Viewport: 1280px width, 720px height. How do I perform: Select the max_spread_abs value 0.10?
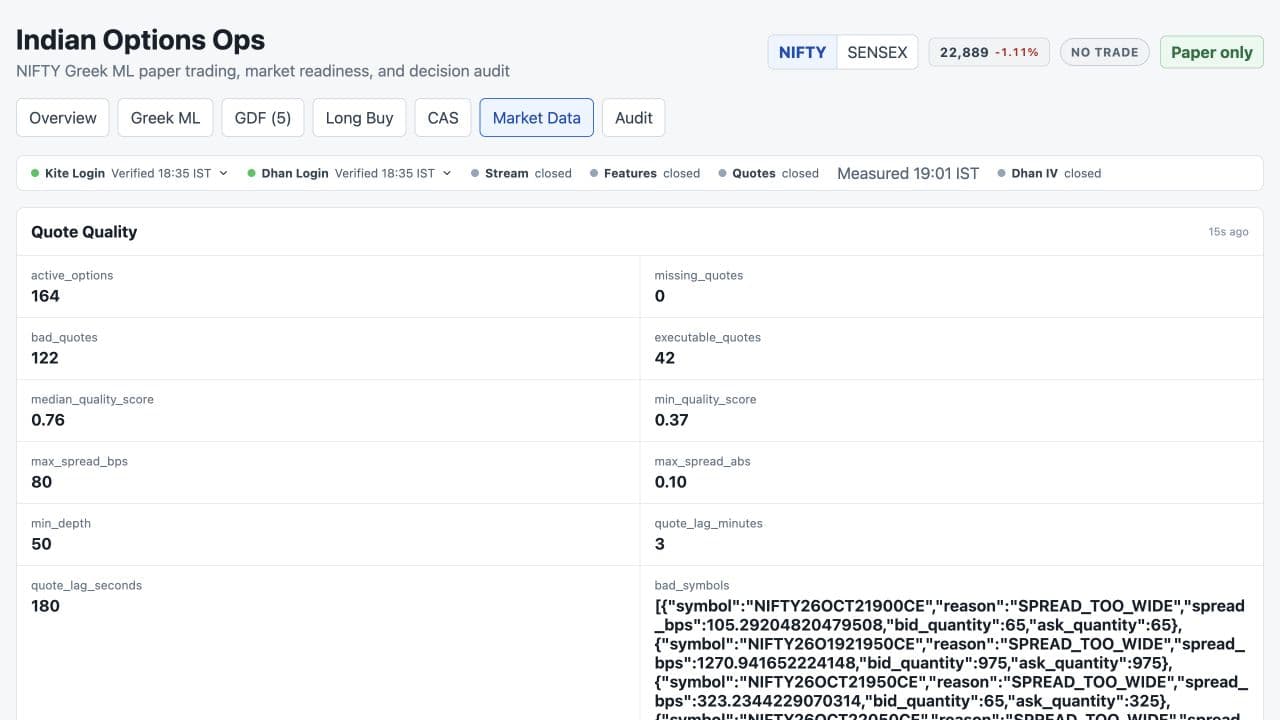tap(671, 482)
